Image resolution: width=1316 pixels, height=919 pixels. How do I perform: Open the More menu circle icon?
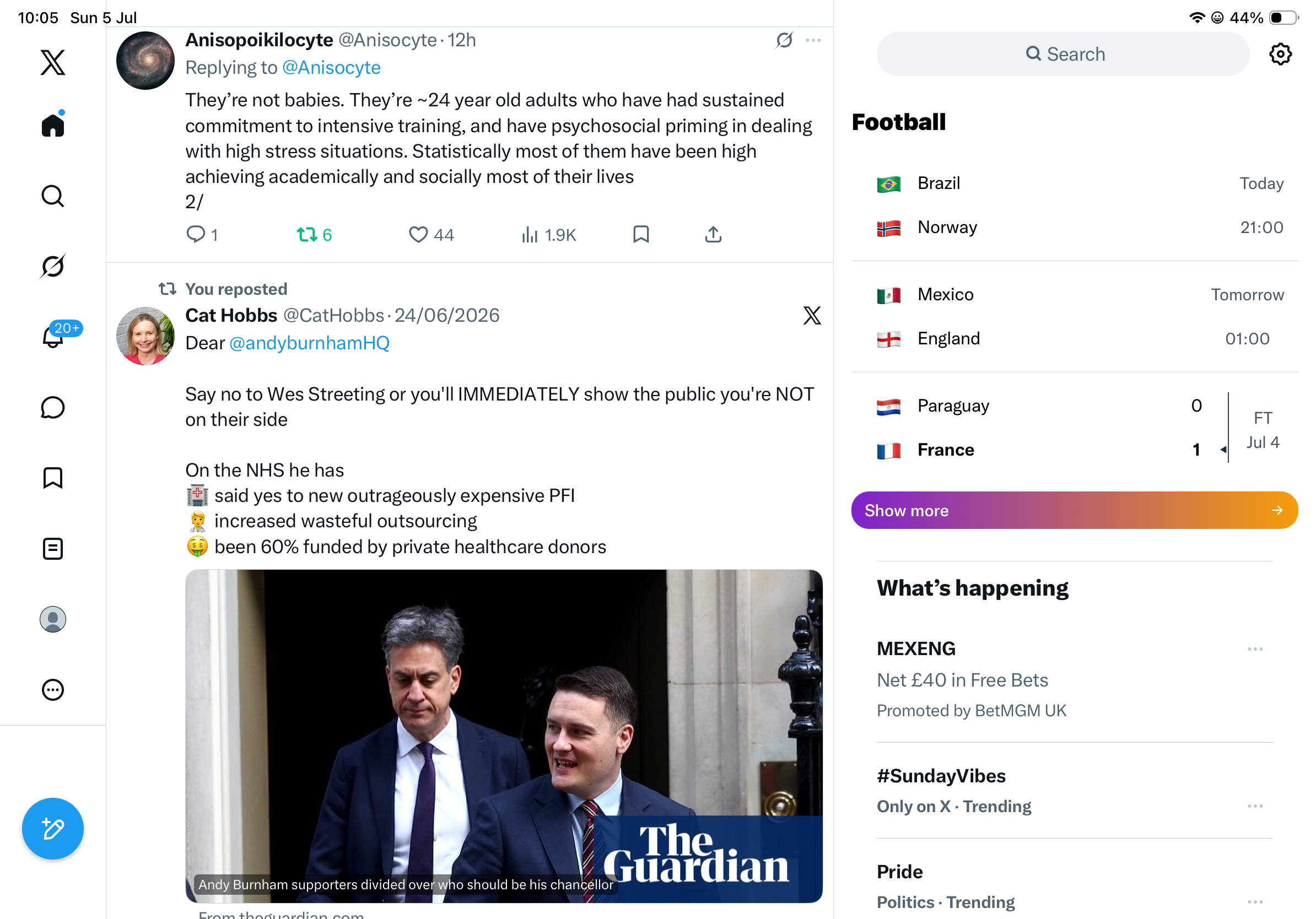pyautogui.click(x=53, y=689)
